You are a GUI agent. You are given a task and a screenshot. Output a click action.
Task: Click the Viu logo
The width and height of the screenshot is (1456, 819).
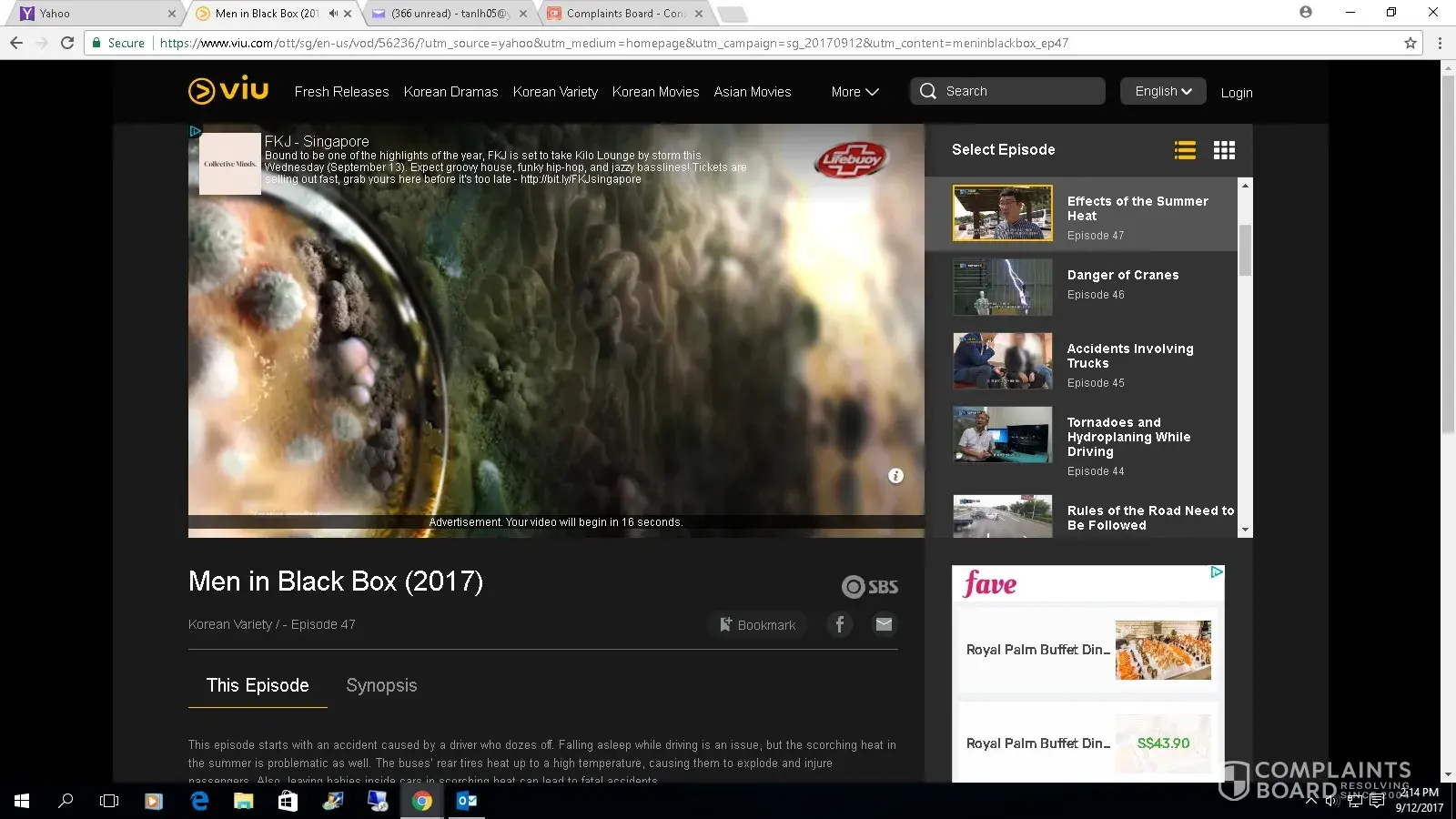pyautogui.click(x=227, y=90)
